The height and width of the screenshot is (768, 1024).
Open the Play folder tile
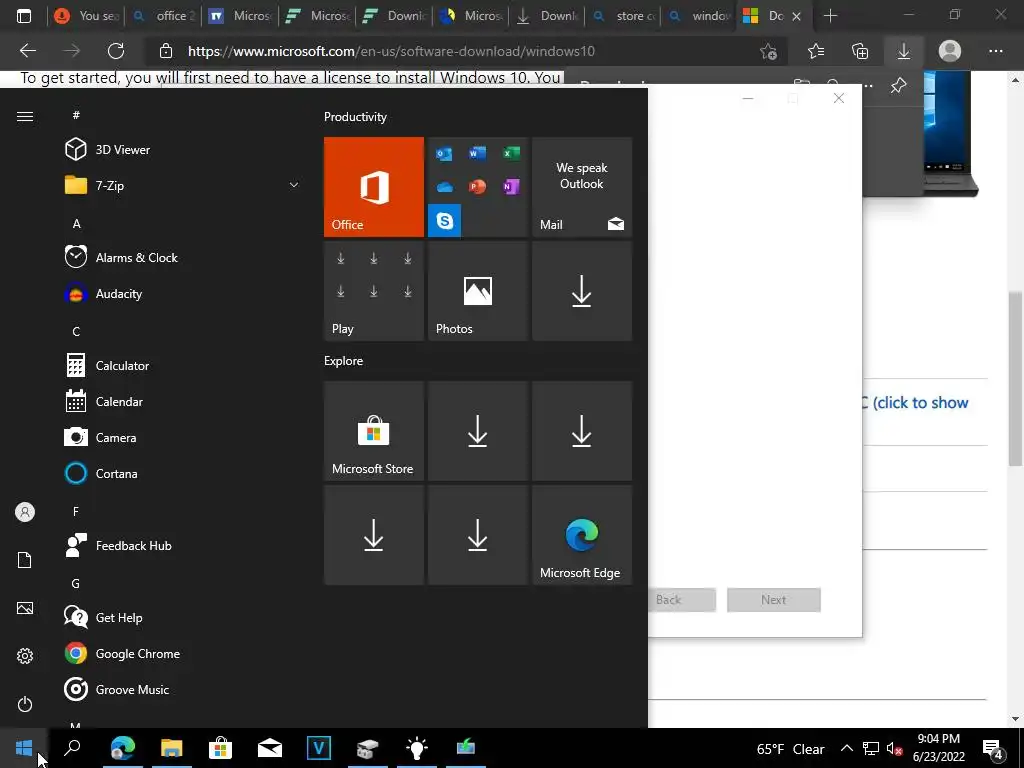(x=374, y=291)
